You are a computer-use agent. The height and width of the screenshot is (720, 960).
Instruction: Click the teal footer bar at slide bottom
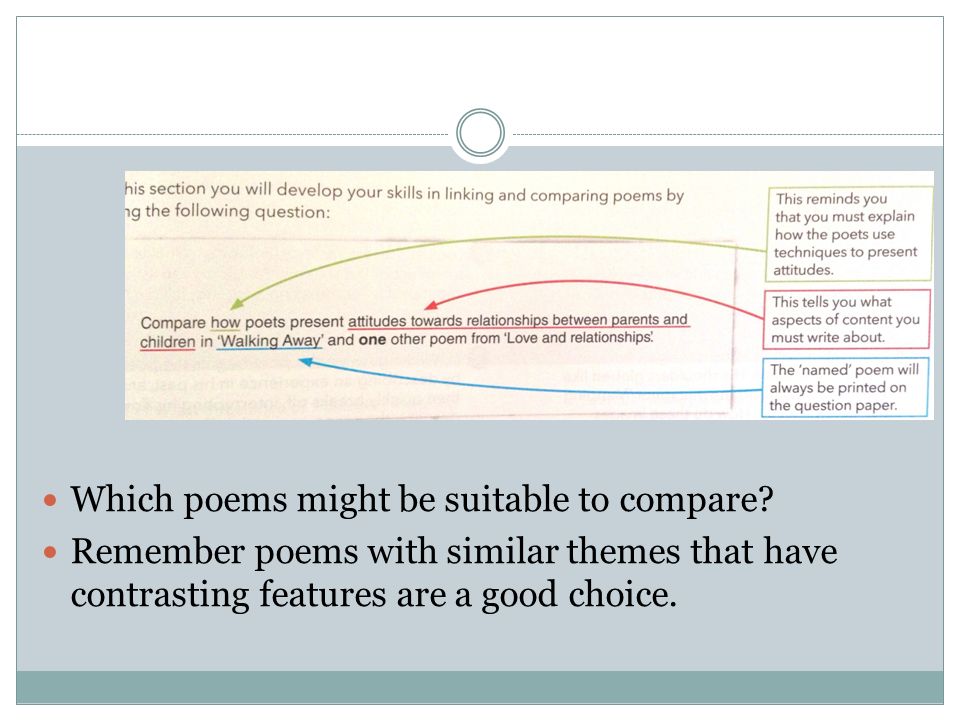click(x=480, y=687)
